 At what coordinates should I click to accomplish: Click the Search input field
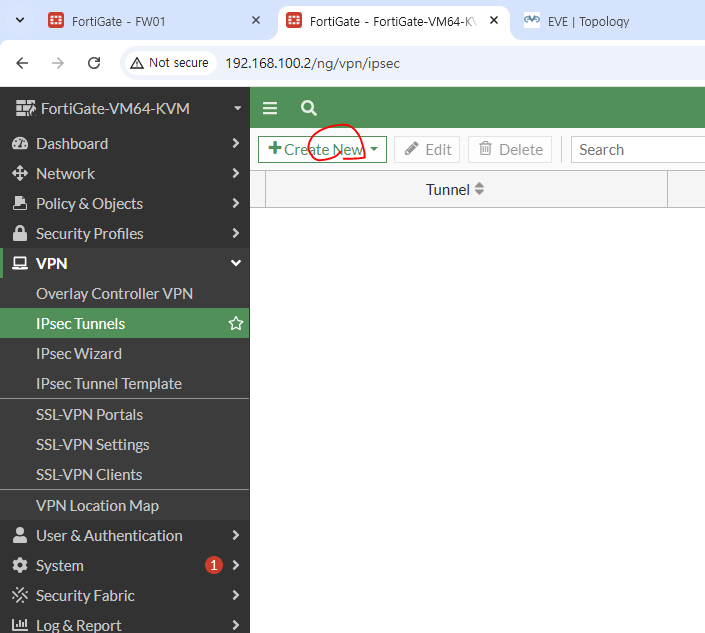[638, 149]
